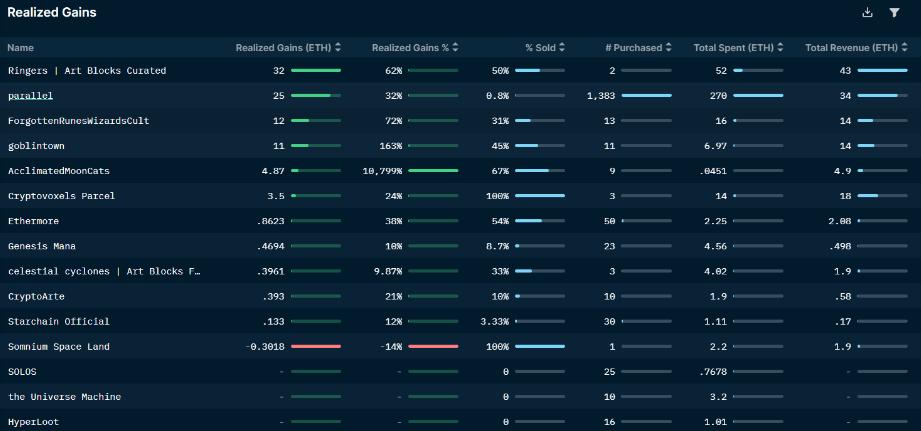The width and height of the screenshot is (921, 431).
Task: Select Ringers | Art Blocks Curated row
Action: pyautogui.click(x=86, y=71)
